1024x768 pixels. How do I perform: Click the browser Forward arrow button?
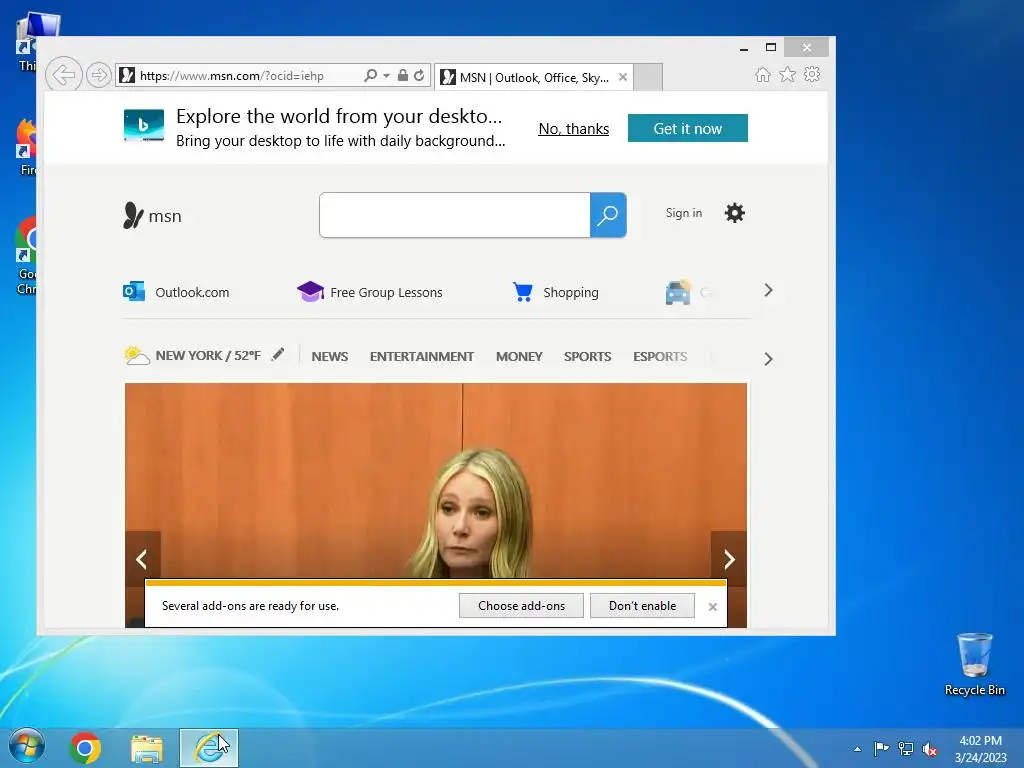pos(99,75)
